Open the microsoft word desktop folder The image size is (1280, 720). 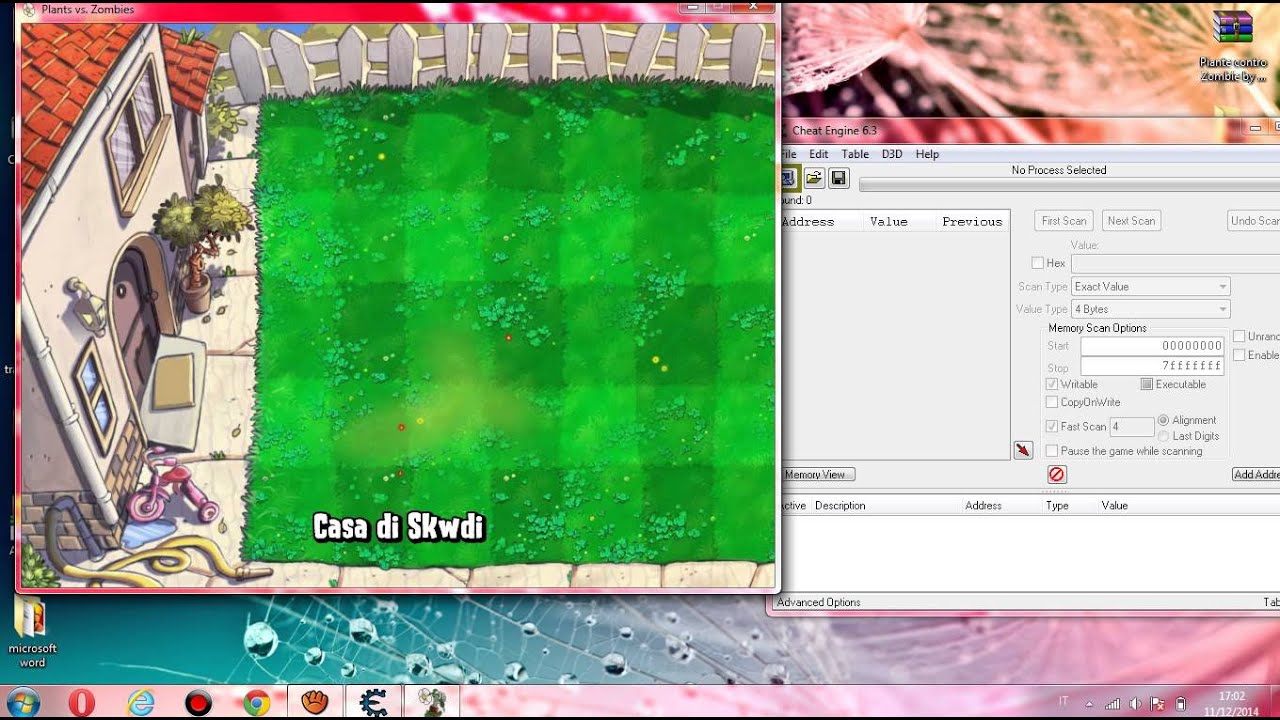click(32, 632)
